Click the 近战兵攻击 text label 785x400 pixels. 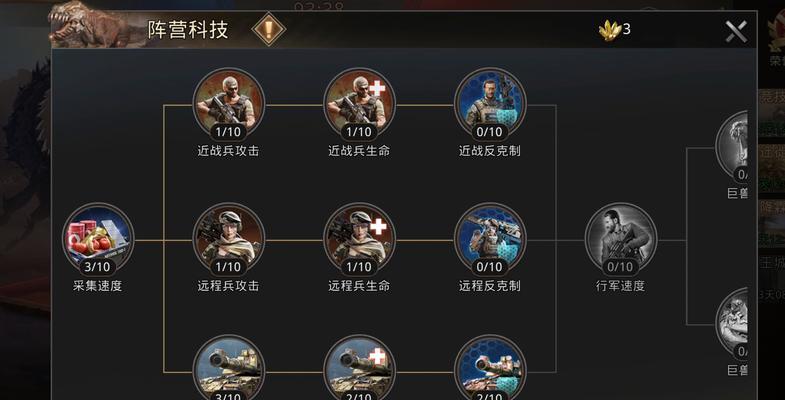pyautogui.click(x=228, y=151)
